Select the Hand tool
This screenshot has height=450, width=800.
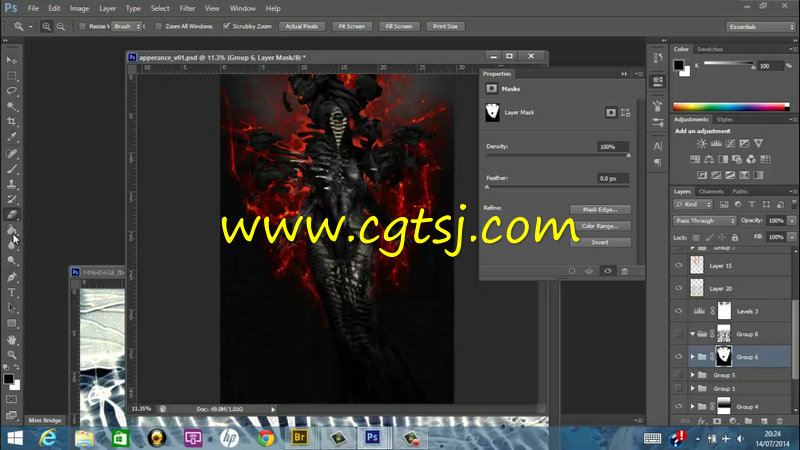pos(11,339)
